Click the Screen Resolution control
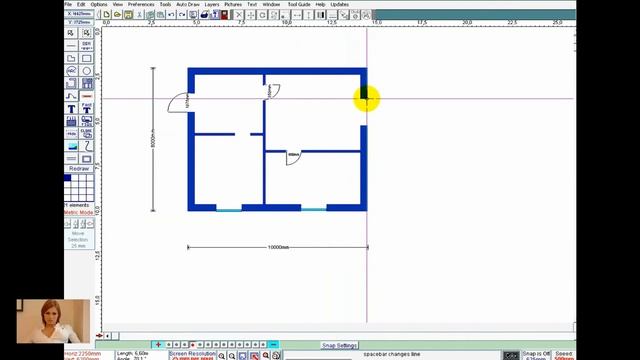This screenshot has width=640, height=360. click(x=192, y=355)
